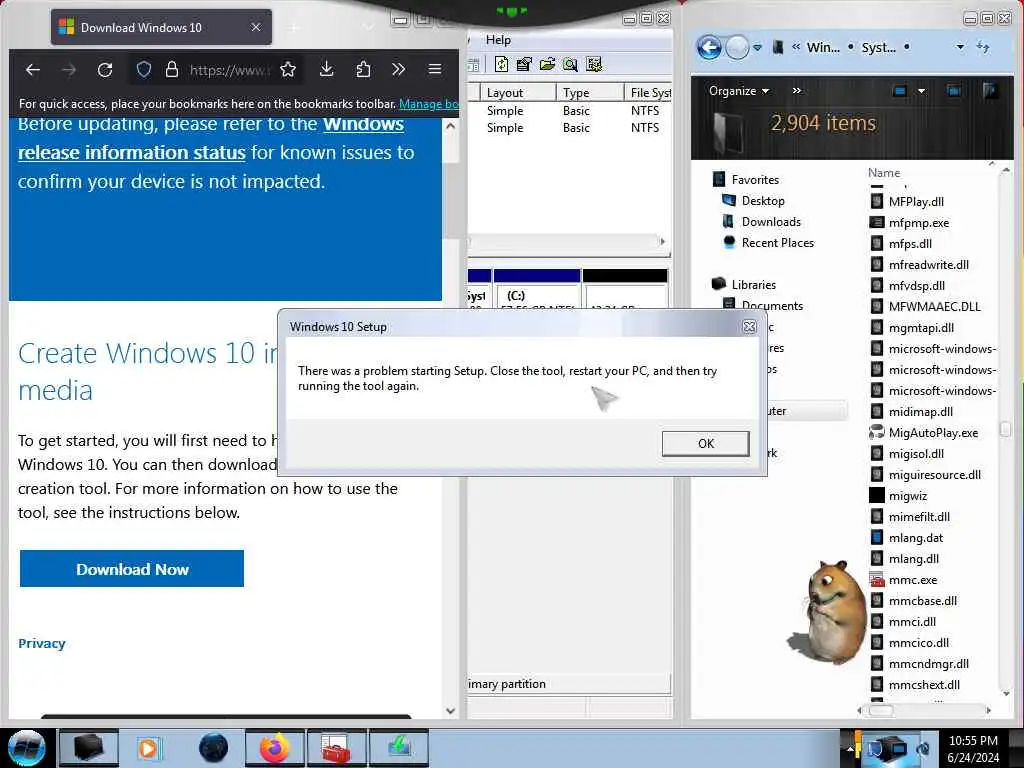Viewport: 1024px width, 768px height.
Task: Open the Windows Start orb
Action: [x=27, y=747]
